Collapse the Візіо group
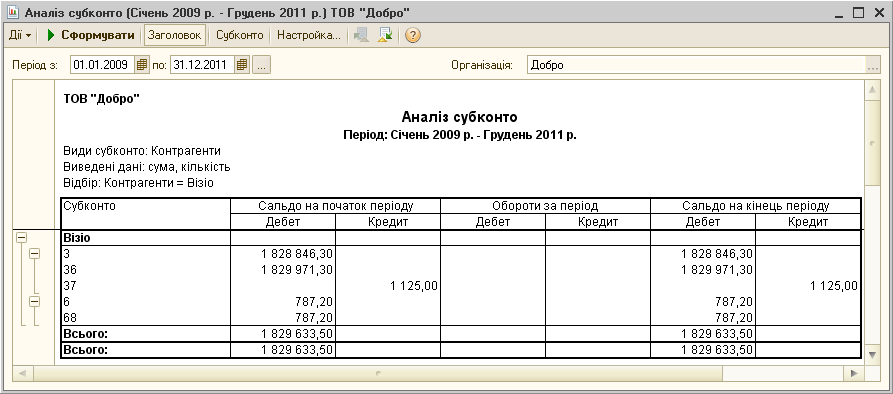Viewport: 893px width, 394px height. (x=21, y=239)
